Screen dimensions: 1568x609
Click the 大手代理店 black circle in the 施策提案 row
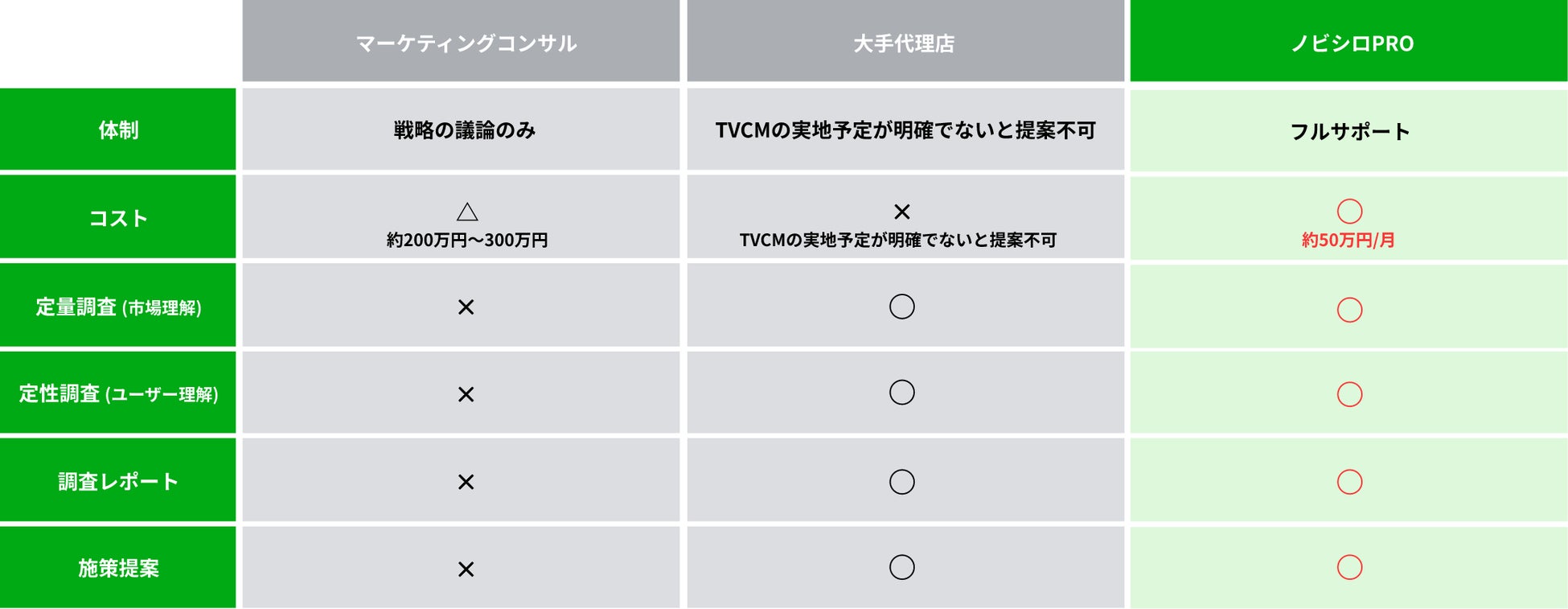point(902,567)
